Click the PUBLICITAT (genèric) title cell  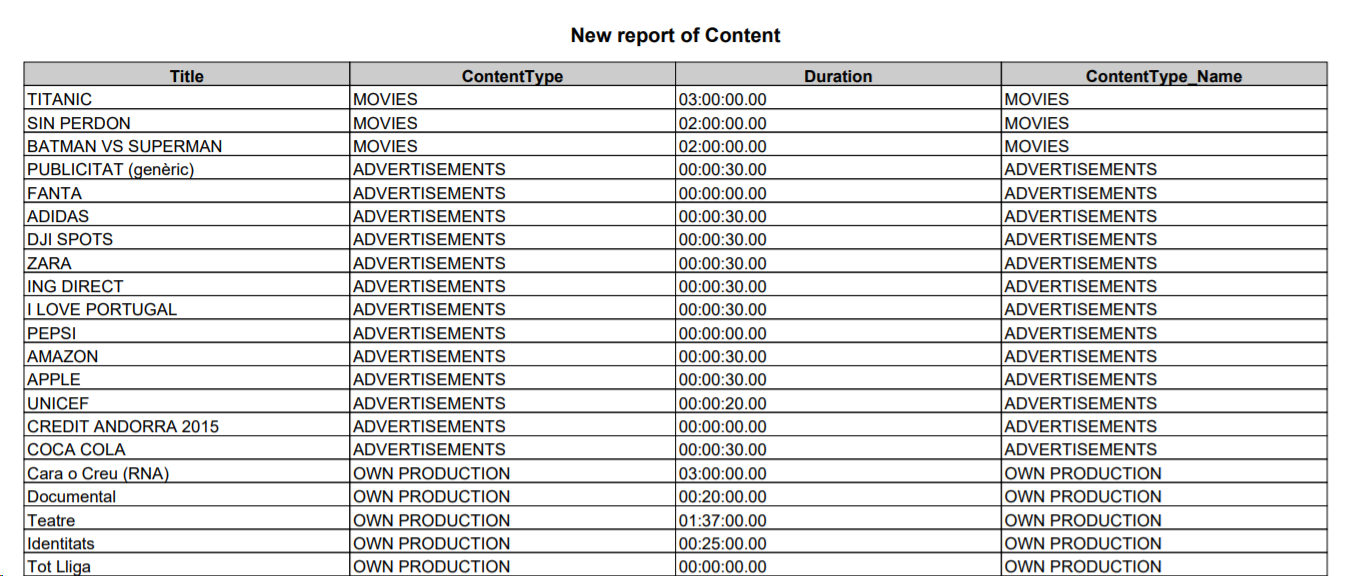coord(111,169)
